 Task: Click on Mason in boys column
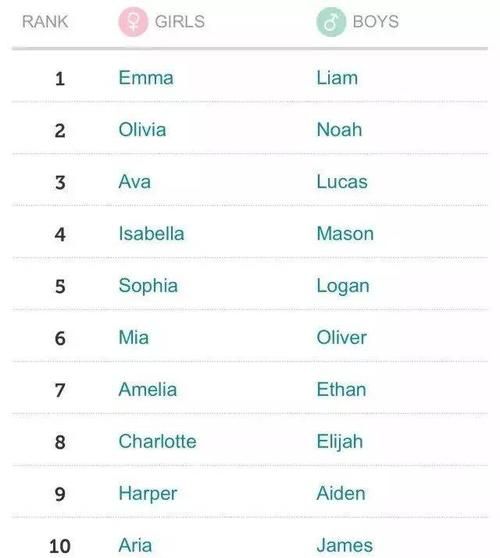click(345, 234)
